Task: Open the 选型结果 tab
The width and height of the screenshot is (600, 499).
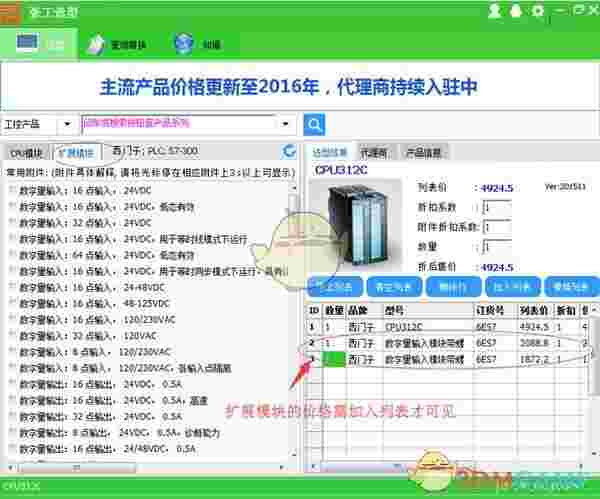Action: pyautogui.click(x=329, y=153)
